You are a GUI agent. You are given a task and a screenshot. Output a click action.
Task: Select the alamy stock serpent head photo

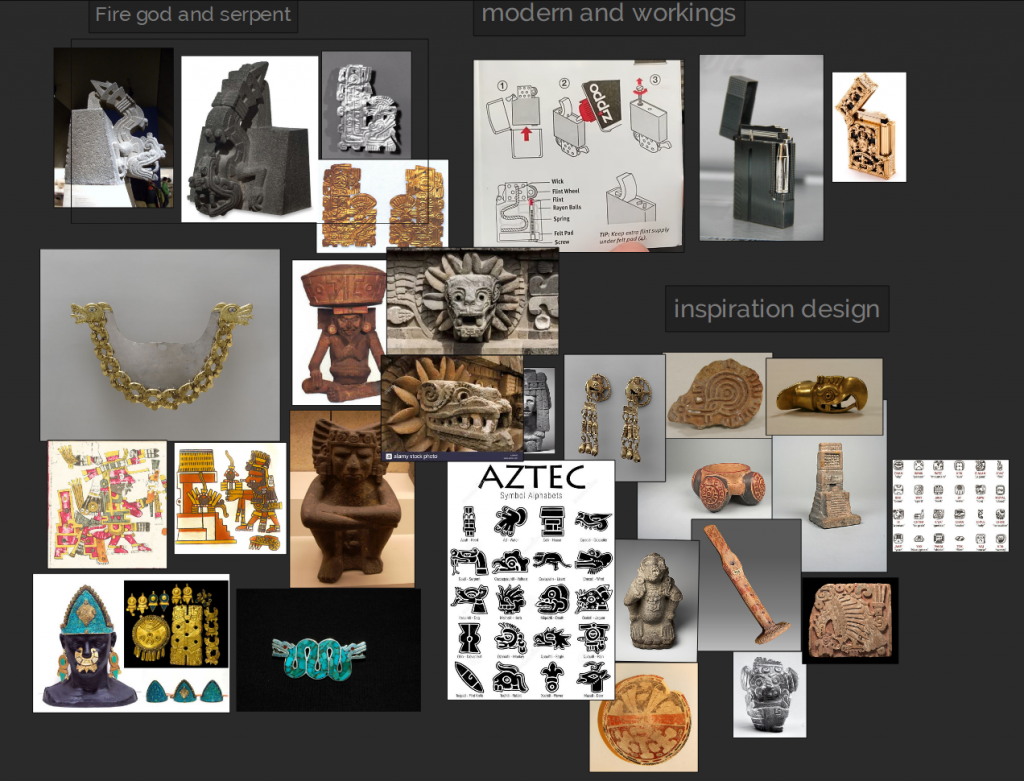(x=452, y=408)
